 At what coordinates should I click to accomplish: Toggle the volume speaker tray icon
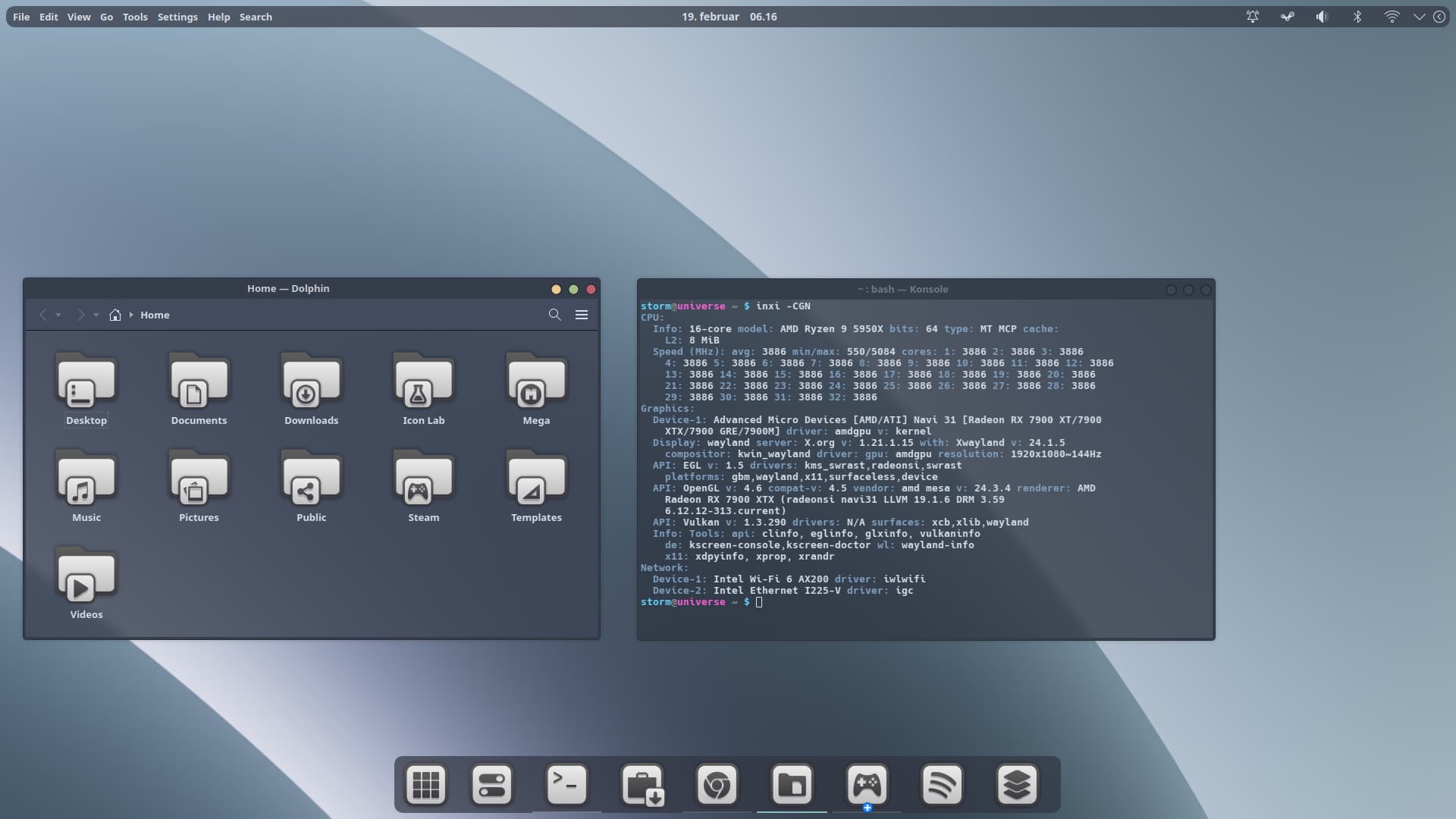1322,17
